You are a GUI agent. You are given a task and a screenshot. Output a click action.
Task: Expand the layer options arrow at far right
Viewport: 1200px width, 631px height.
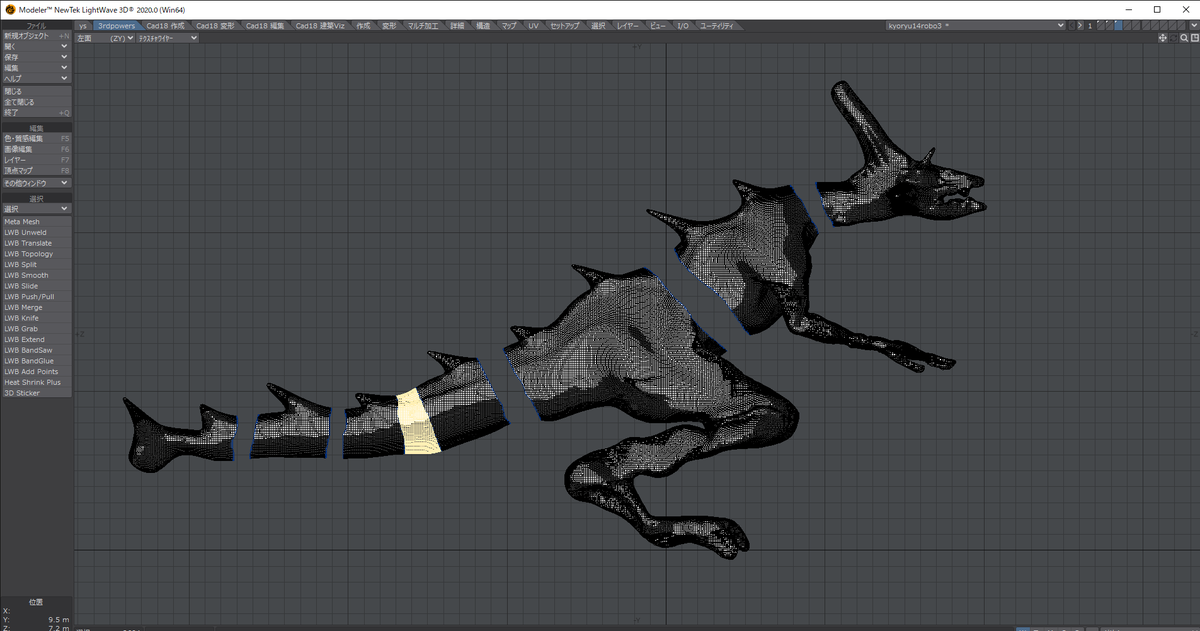pos(1194,25)
